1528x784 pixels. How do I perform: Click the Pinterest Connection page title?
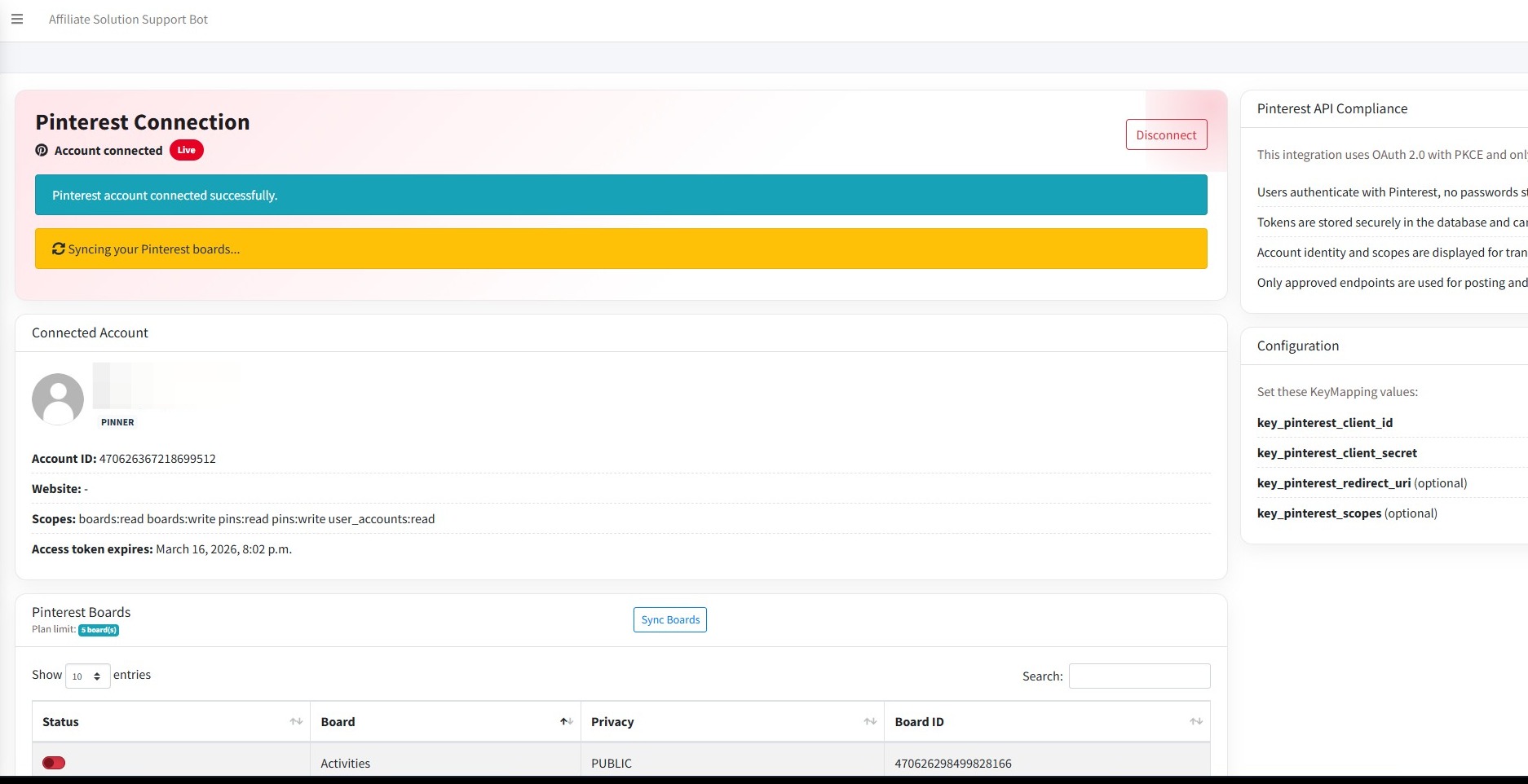pos(143,122)
